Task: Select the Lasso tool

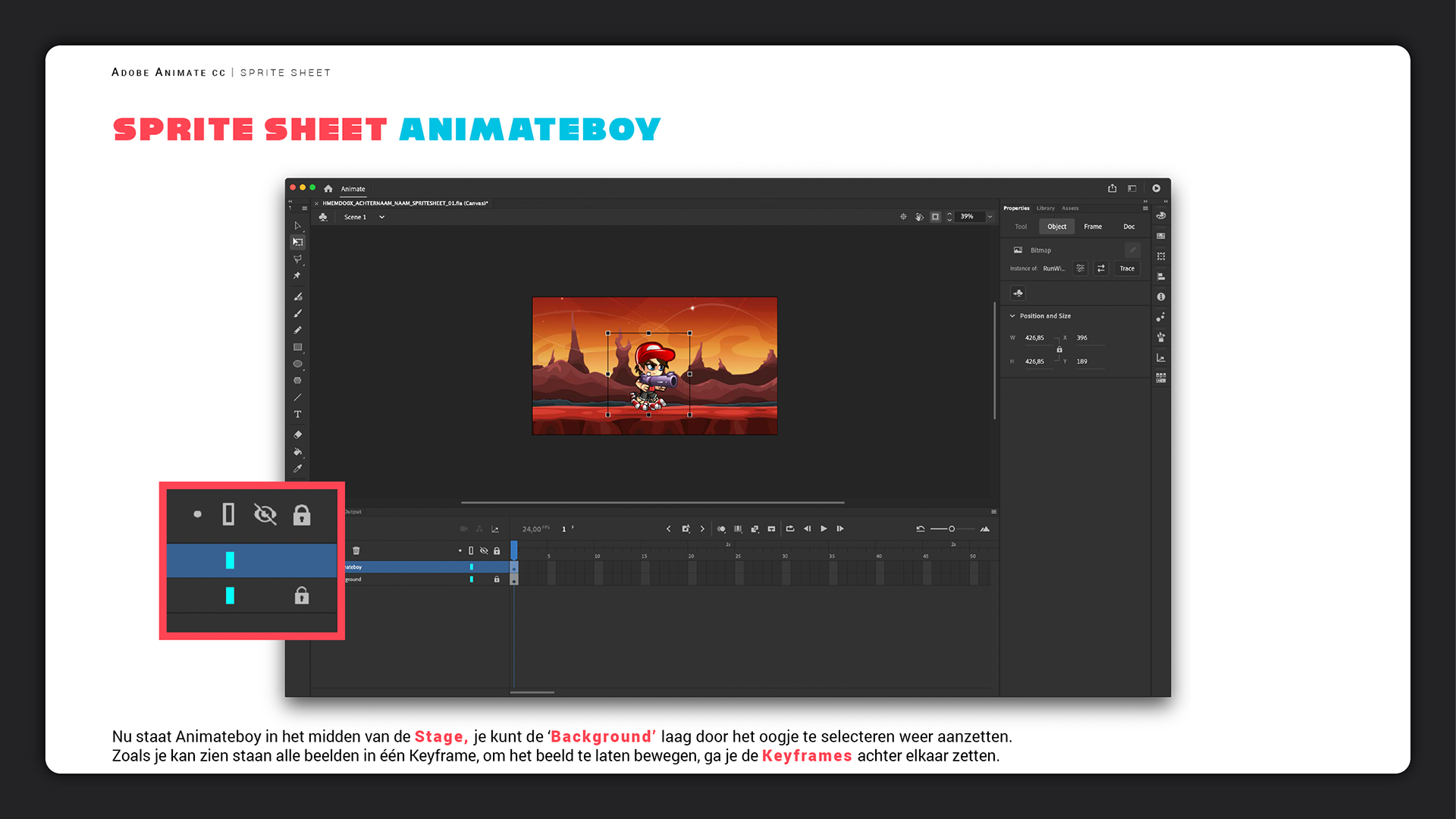Action: 298,259
